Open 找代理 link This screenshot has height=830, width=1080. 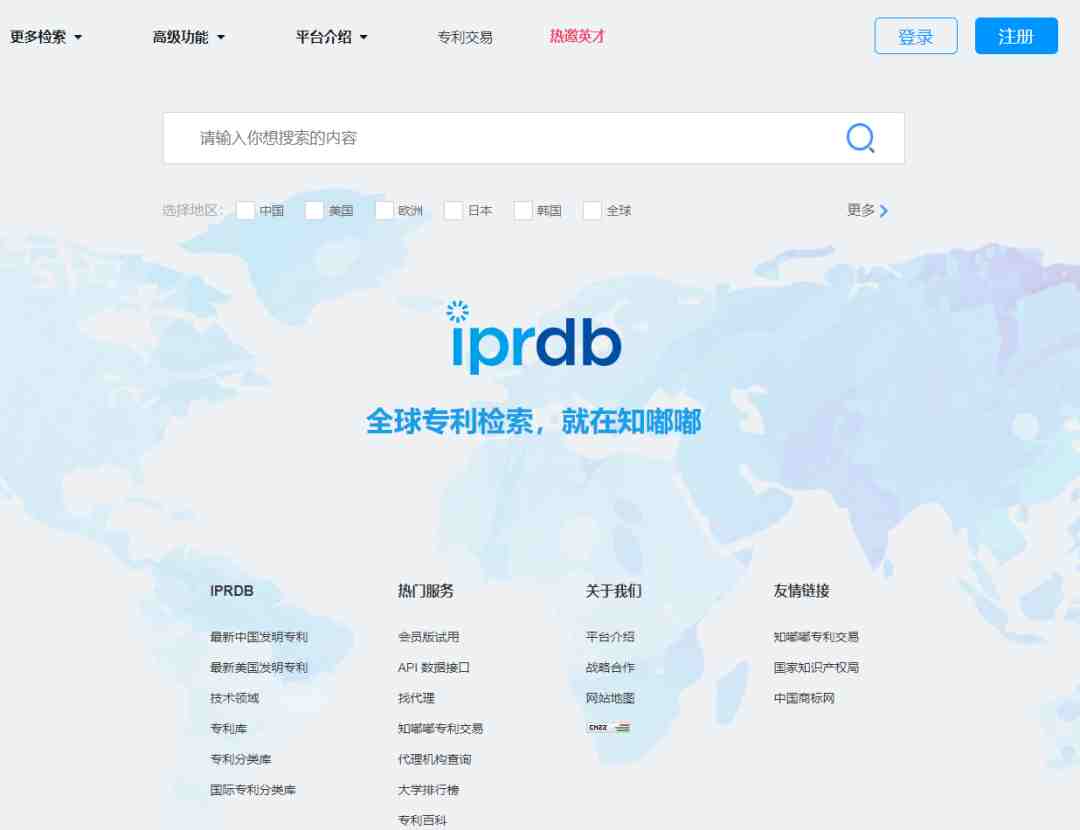pyautogui.click(x=416, y=698)
